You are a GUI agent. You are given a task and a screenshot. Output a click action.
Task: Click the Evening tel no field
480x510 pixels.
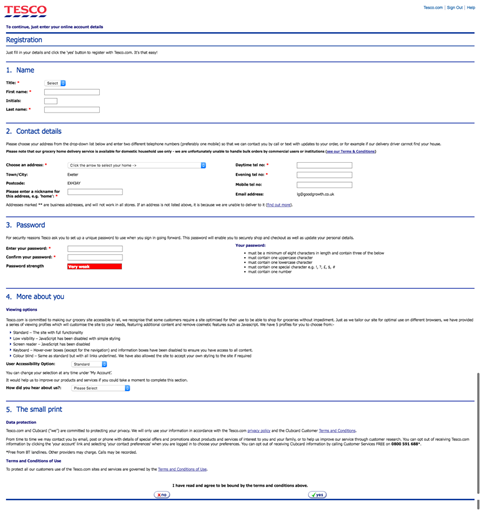pyautogui.click(x=324, y=175)
